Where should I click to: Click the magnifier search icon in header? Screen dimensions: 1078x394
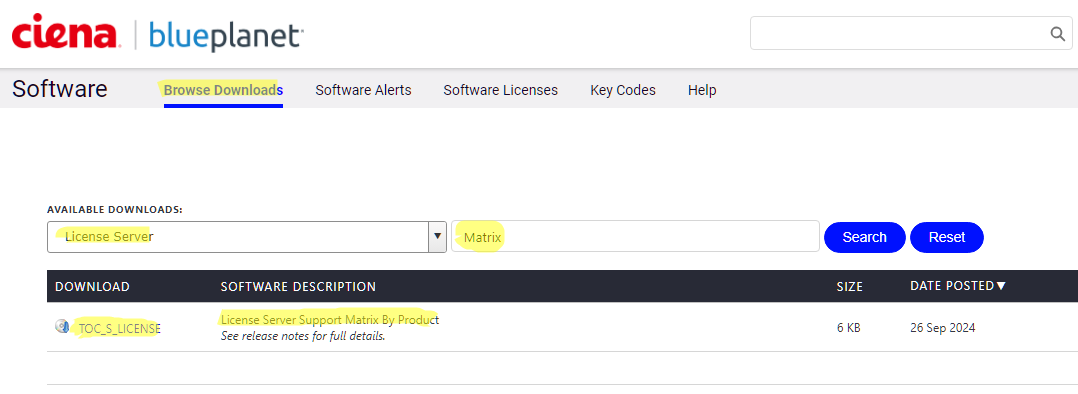pos(1057,34)
